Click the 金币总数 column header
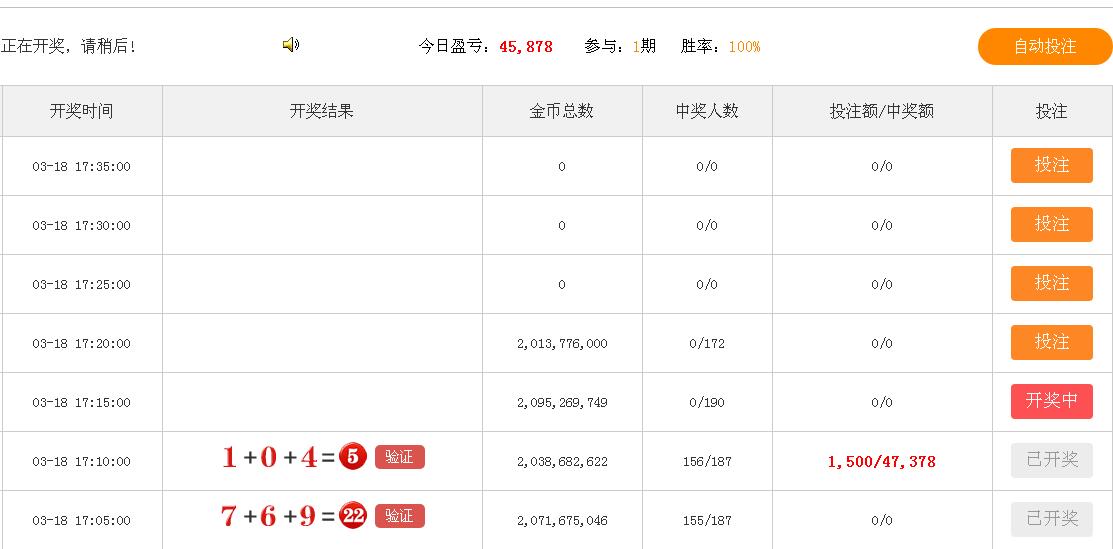This screenshot has height=549, width=1113. pos(561,111)
